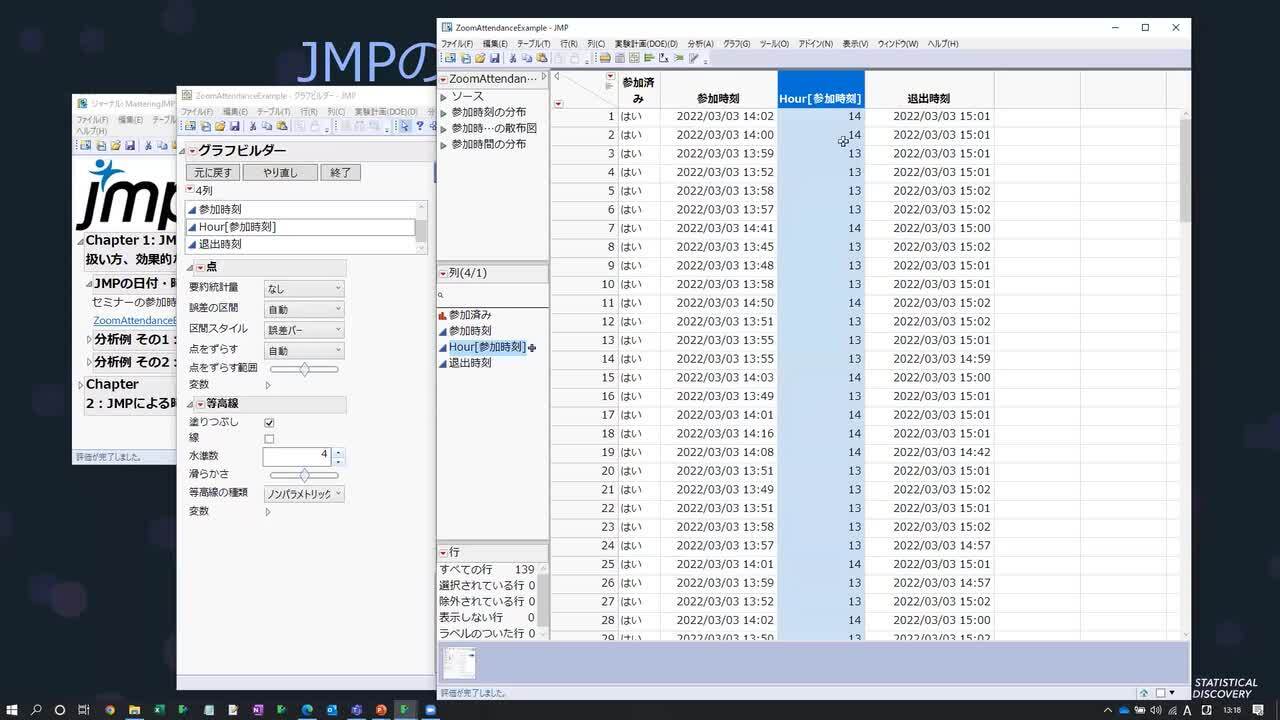The image size is (1280, 720).
Task: Click help question-mark tool in Graph Builder toolbar
Action: tap(420, 126)
